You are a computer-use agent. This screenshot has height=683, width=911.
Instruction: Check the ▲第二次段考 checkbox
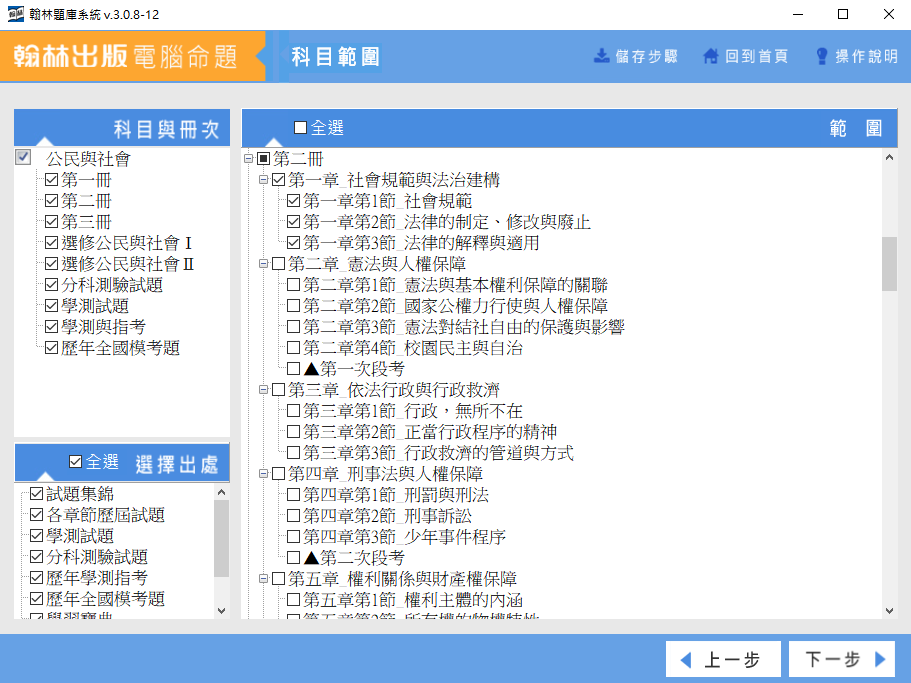coord(293,558)
